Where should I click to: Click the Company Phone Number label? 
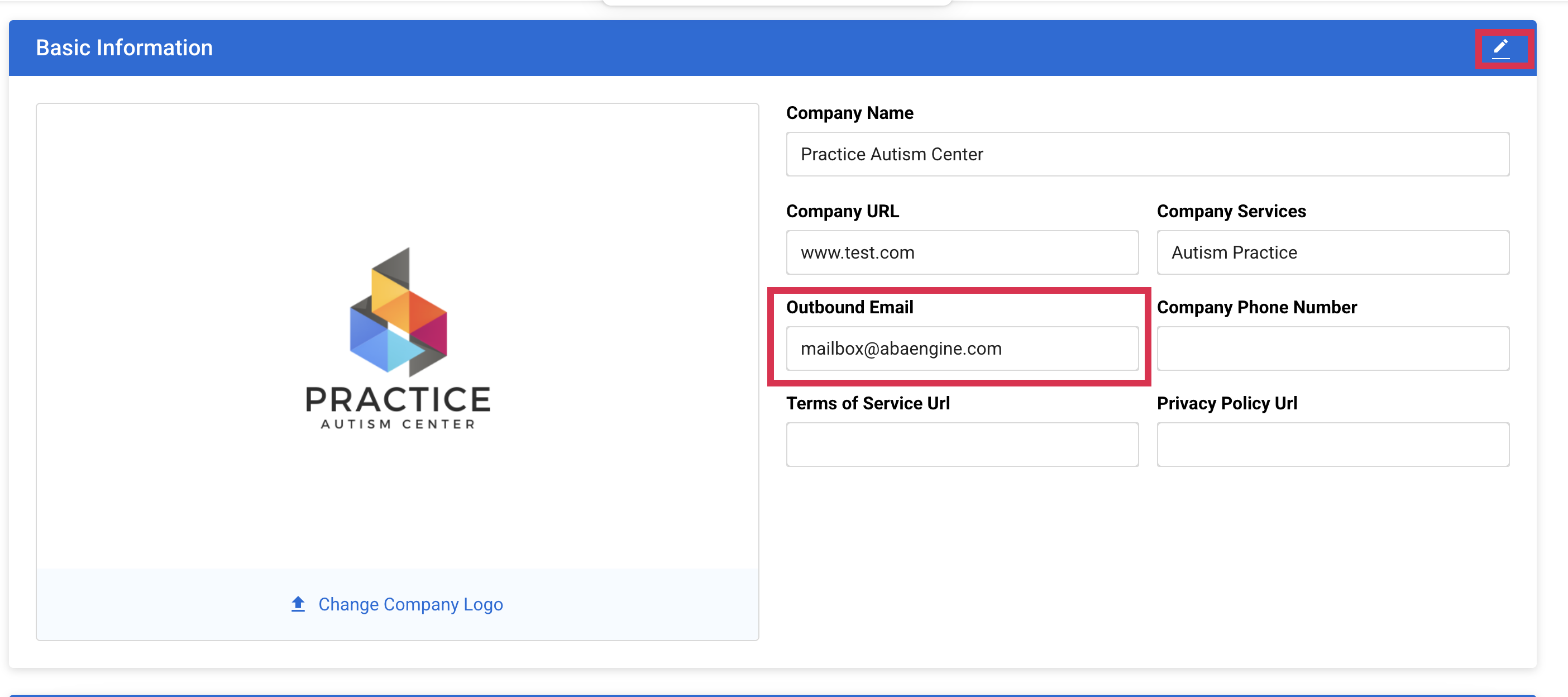pyautogui.click(x=1256, y=307)
